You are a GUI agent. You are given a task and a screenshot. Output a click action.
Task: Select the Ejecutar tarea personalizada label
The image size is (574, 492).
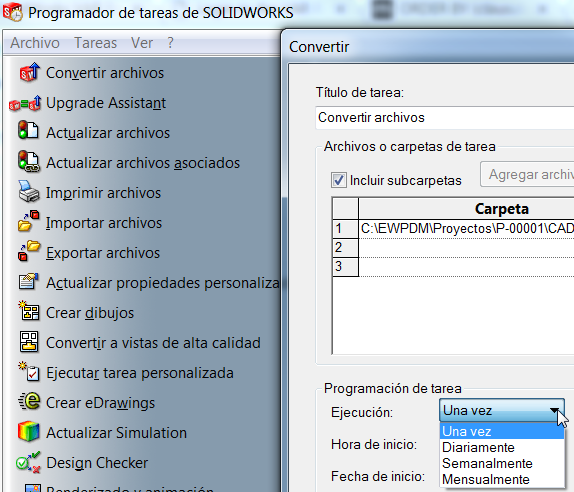click(139, 373)
